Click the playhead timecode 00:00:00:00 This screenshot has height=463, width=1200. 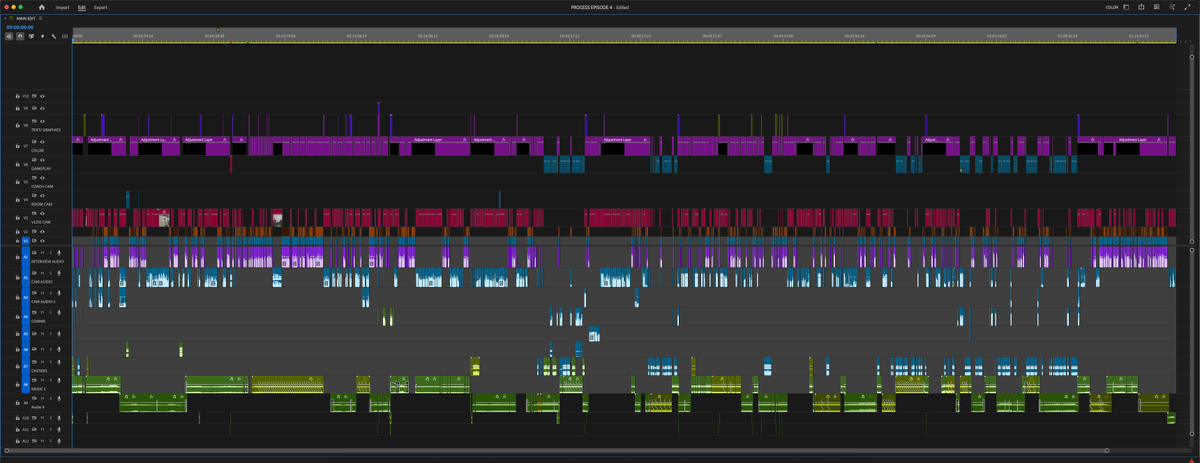(x=20, y=27)
